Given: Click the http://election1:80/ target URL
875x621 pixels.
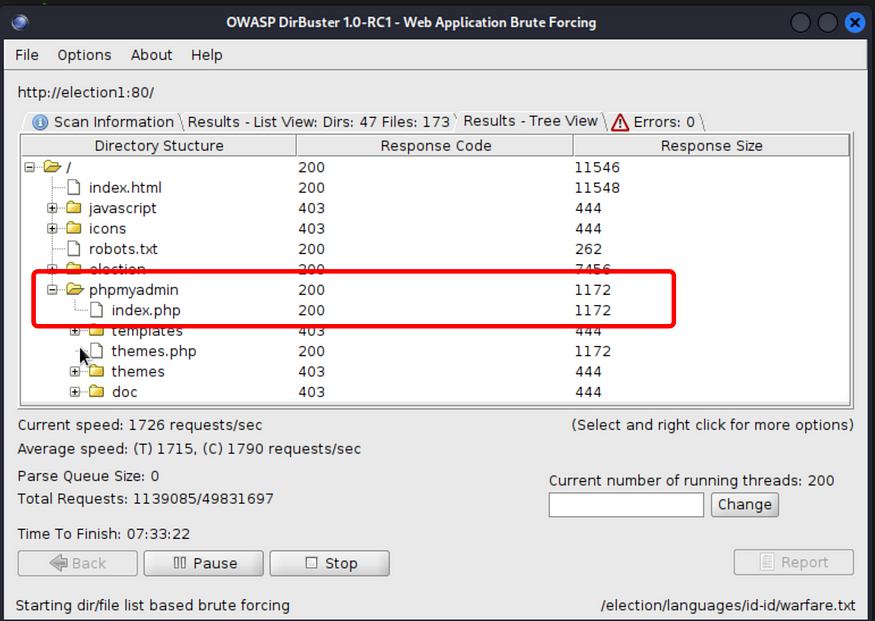Looking at the screenshot, I should coord(86,93).
